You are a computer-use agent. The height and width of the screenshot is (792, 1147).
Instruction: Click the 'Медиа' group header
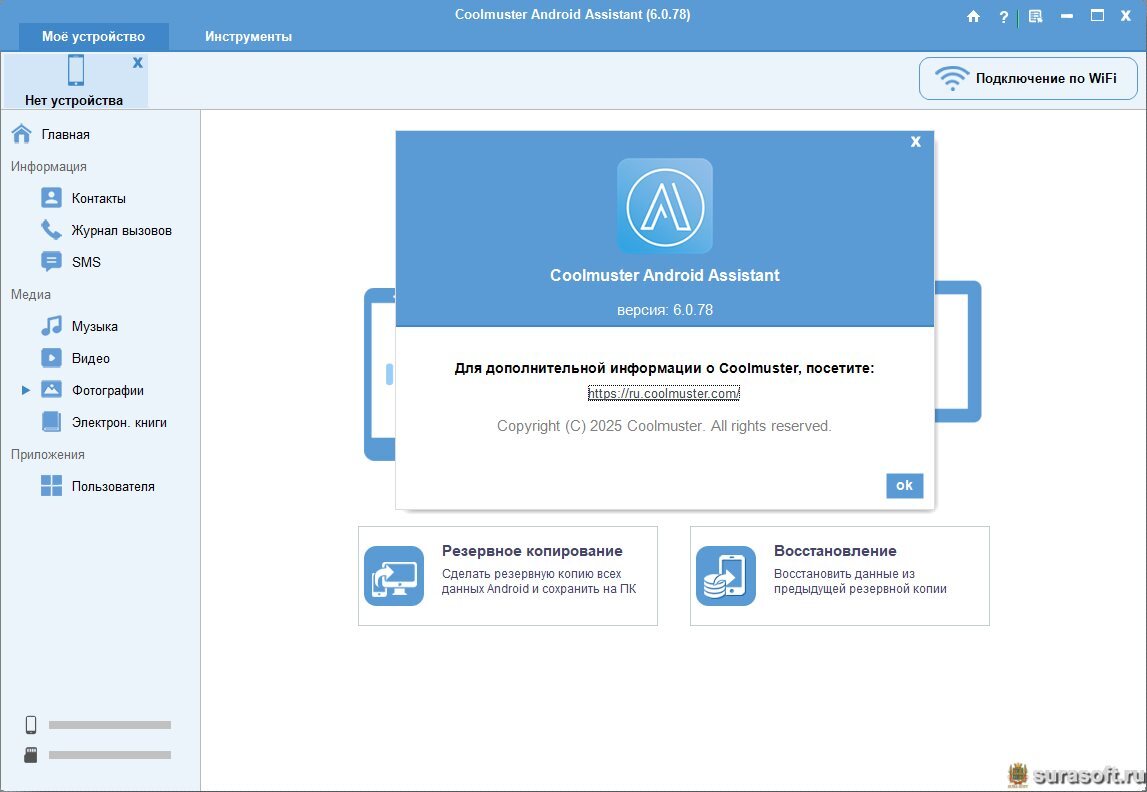(31, 295)
